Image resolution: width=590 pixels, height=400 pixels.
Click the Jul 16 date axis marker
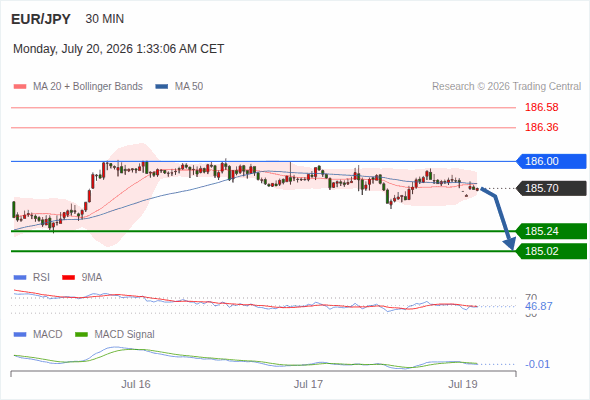[x=135, y=384]
